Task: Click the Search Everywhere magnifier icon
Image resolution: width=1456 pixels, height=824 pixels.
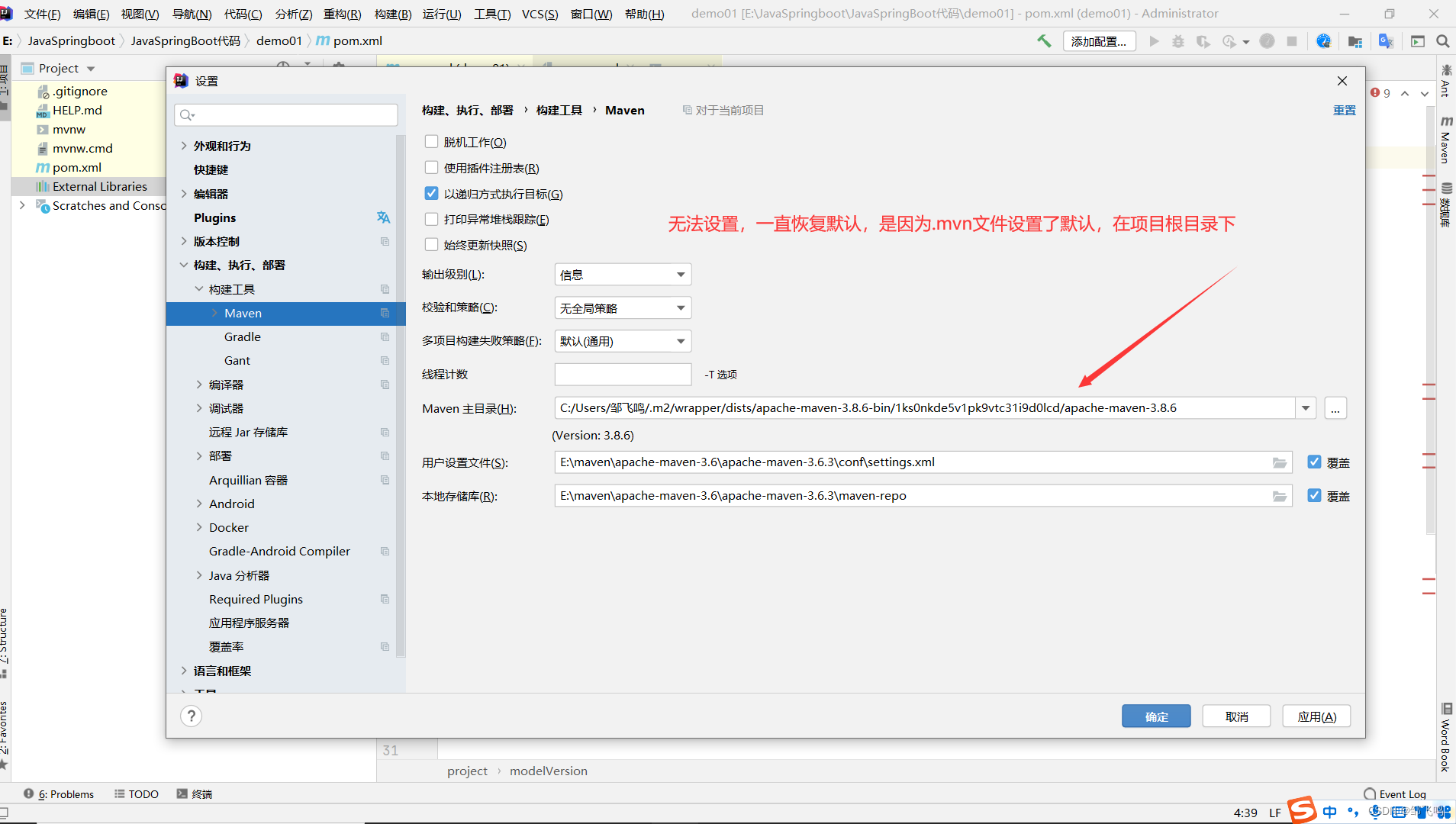Action: pyautogui.click(x=1443, y=41)
